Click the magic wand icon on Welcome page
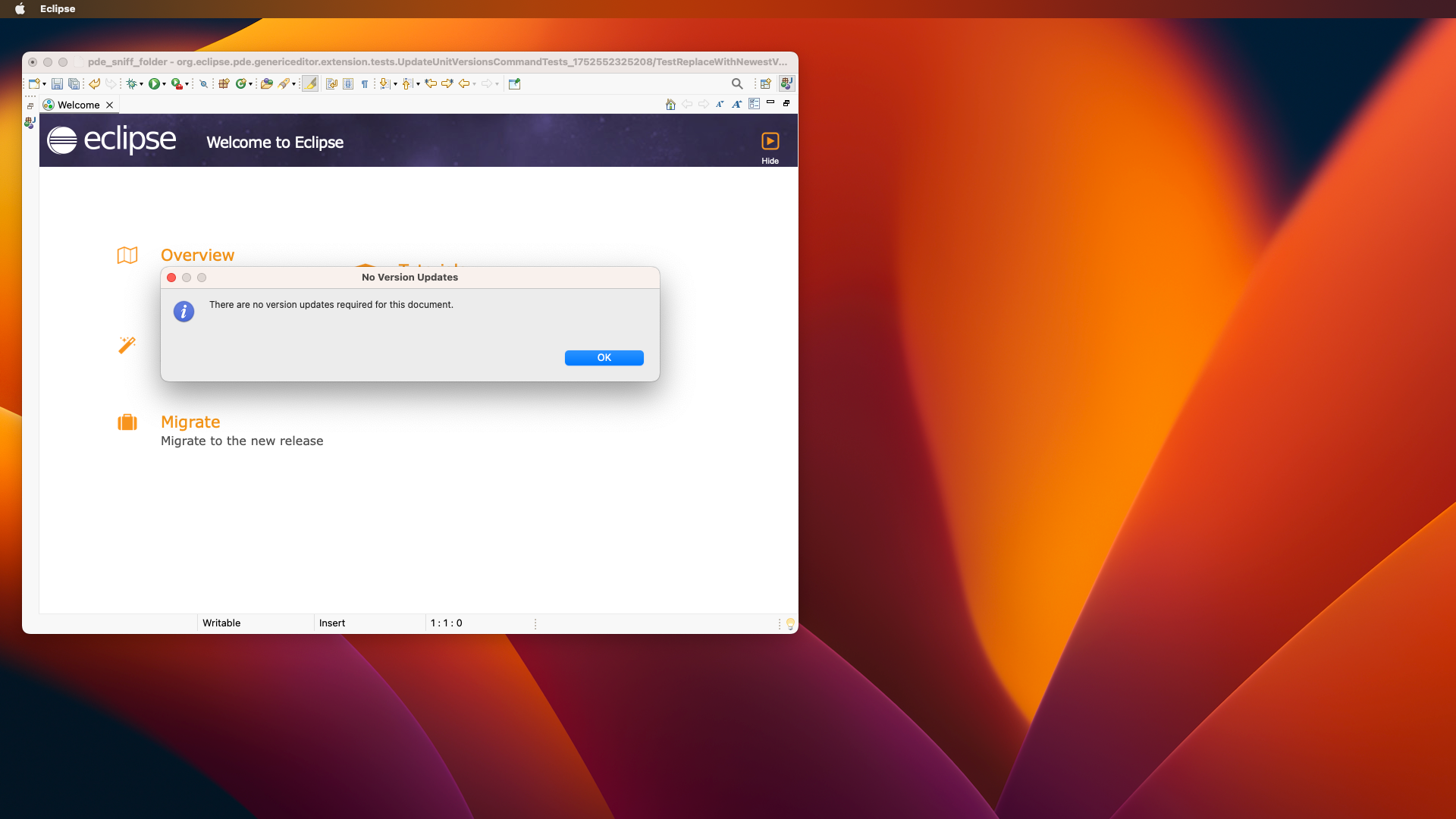This screenshot has width=1456, height=819. pyautogui.click(x=127, y=345)
